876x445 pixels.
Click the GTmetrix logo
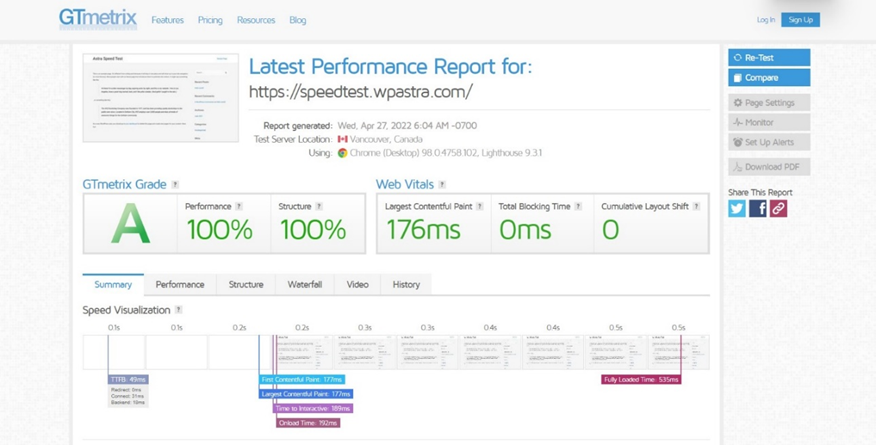click(98, 19)
